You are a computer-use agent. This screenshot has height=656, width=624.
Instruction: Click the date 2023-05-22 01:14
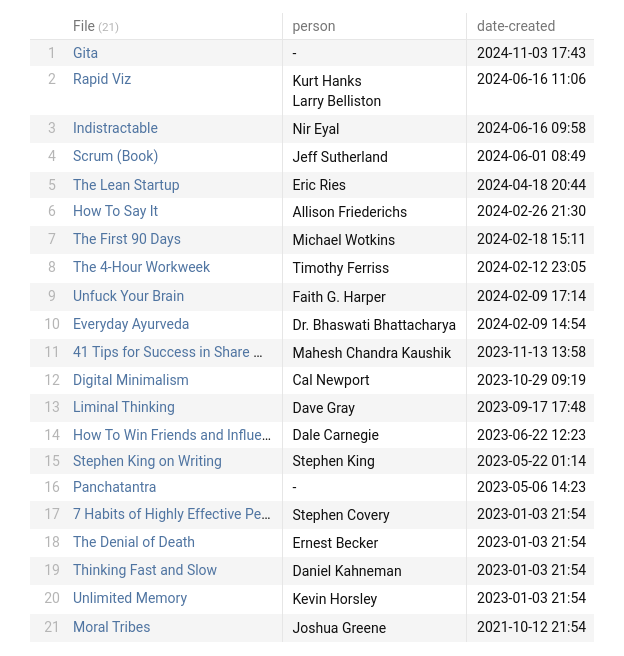(x=532, y=461)
